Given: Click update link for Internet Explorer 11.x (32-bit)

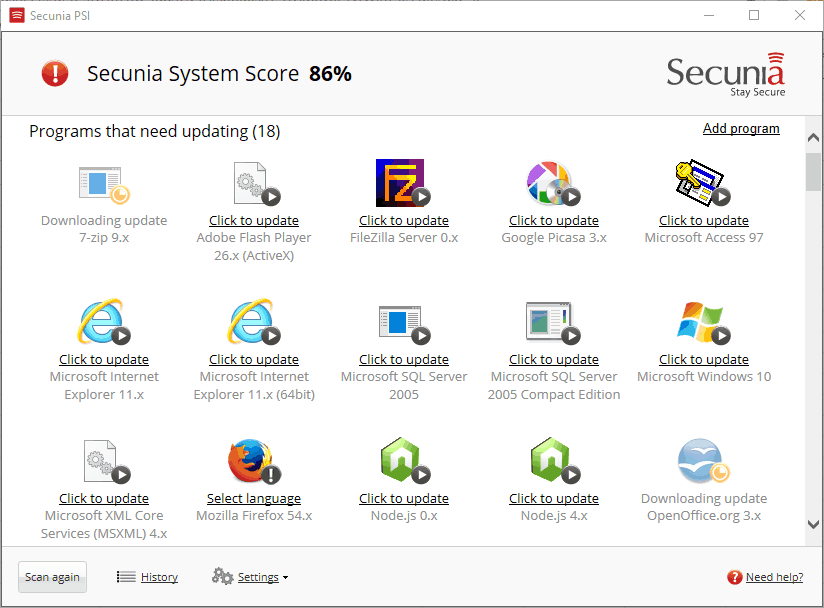Looking at the screenshot, I should tap(104, 359).
